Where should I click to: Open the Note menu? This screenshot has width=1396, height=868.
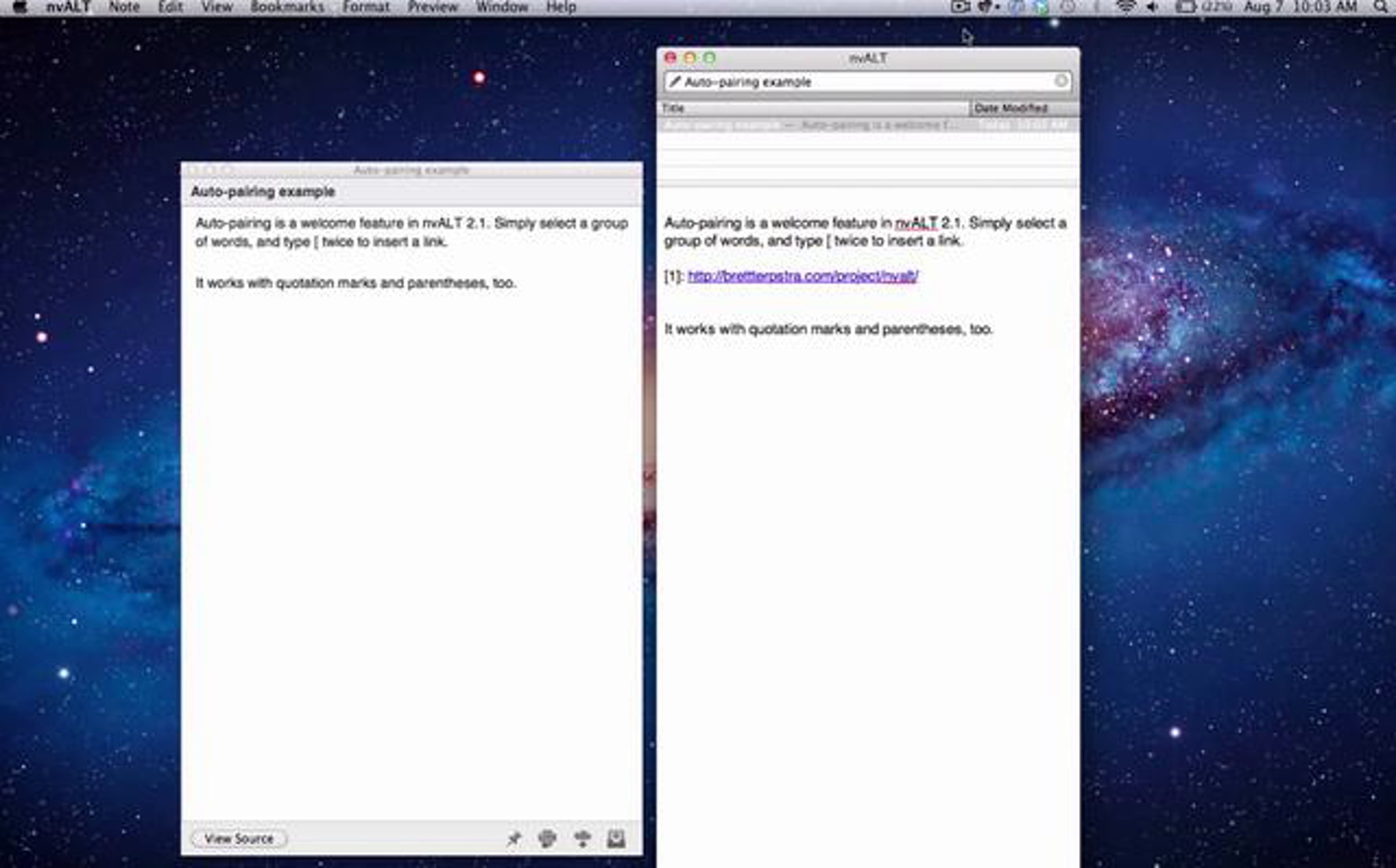click(x=124, y=7)
